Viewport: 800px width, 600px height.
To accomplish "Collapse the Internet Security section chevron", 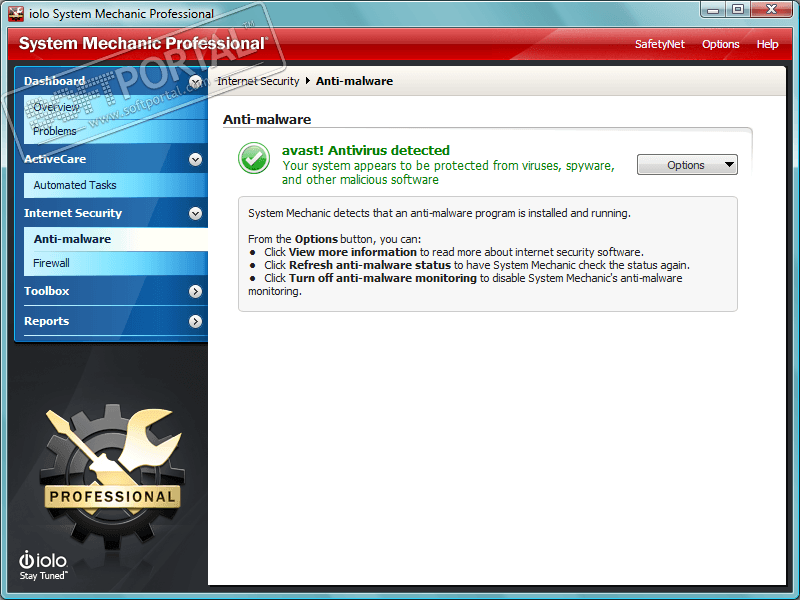I will point(195,213).
